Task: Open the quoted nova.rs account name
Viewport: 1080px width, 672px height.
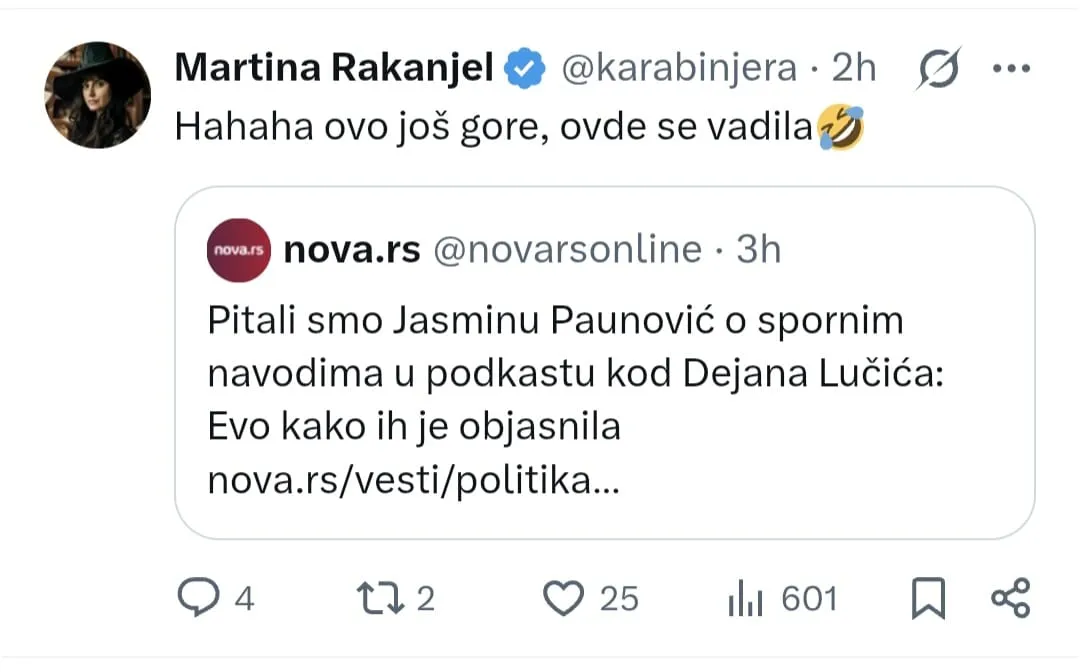Action: 352,249
